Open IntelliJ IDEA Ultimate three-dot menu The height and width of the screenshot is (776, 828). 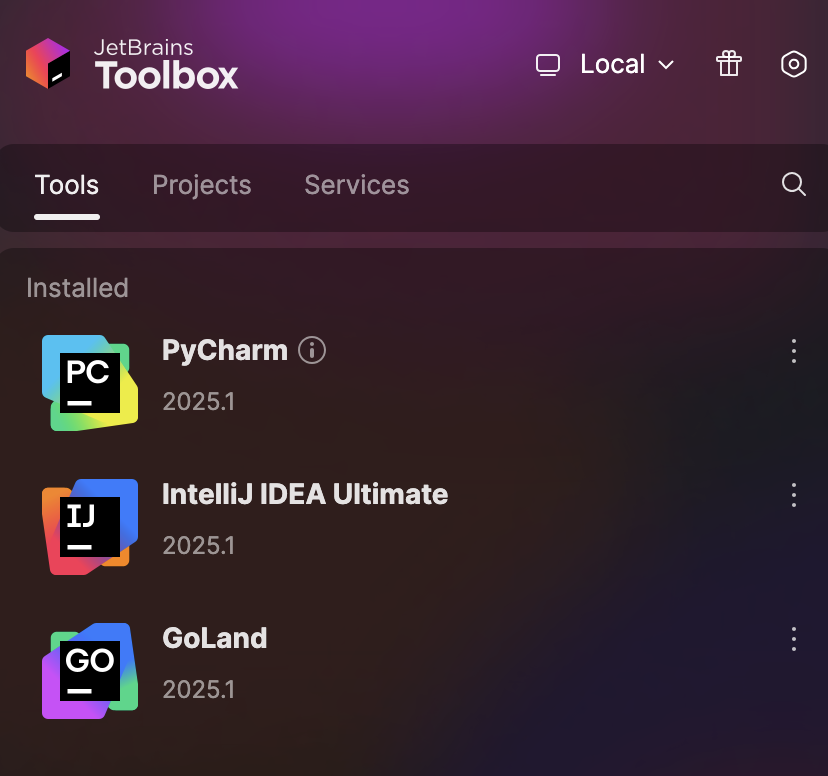(x=794, y=495)
